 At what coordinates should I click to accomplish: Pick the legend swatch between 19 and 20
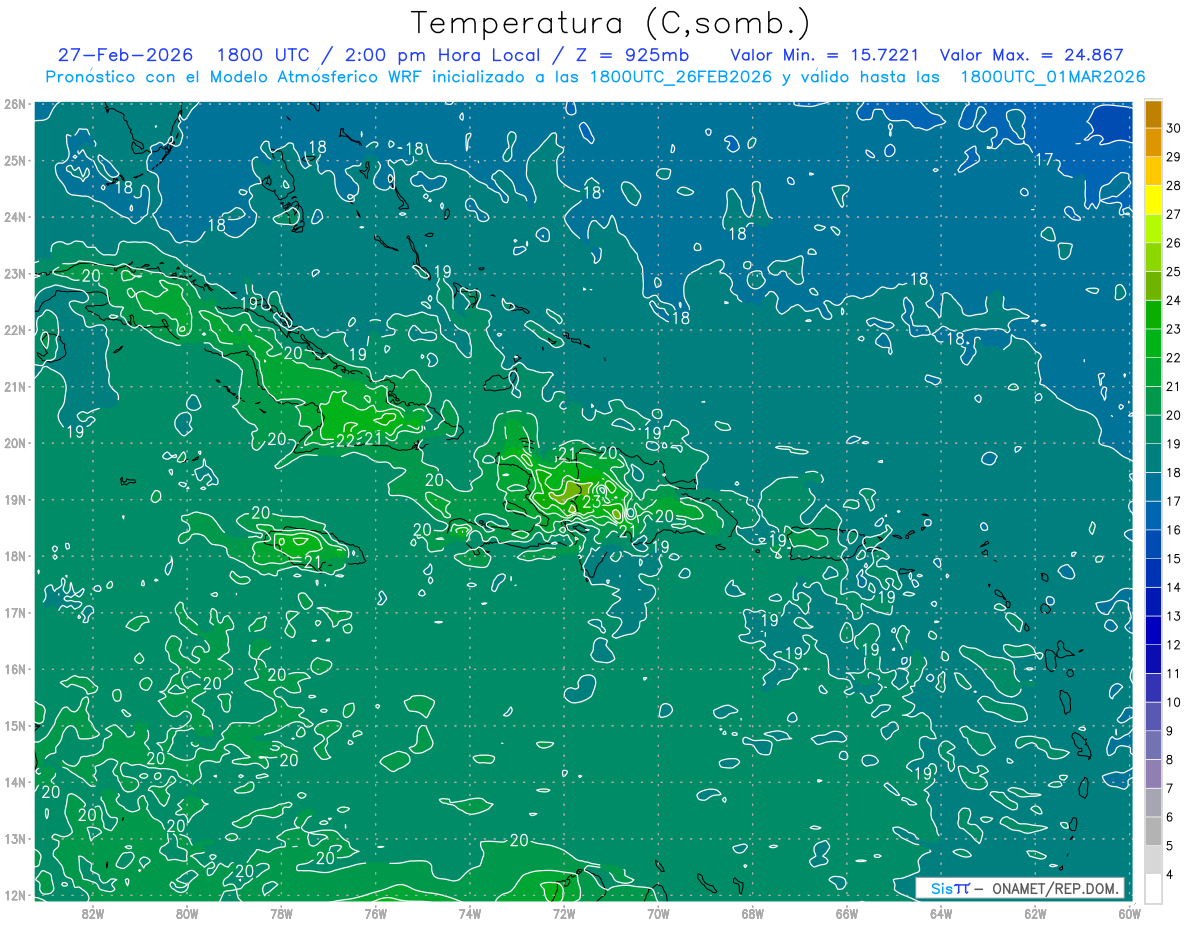click(x=1153, y=430)
